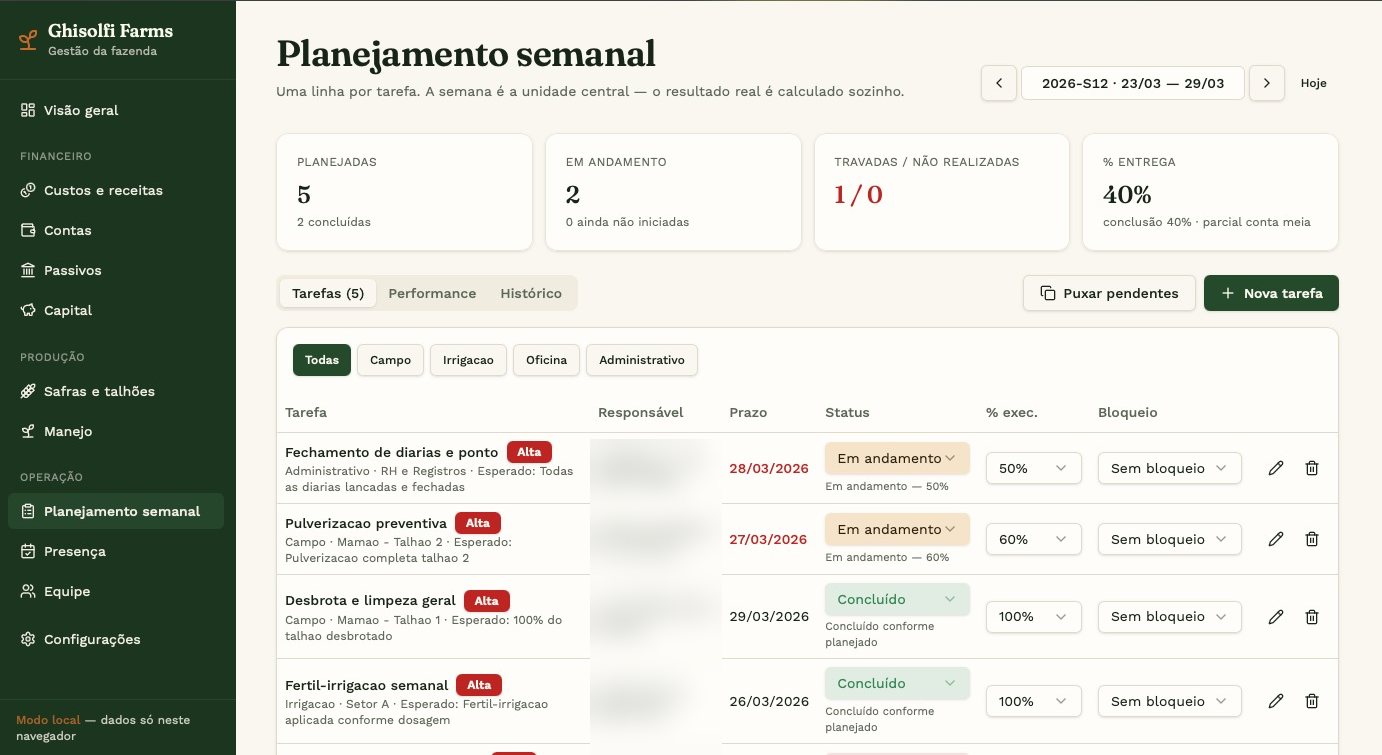Filter tasks by Irrigacao
This screenshot has width=1382, height=755.
coord(468,360)
